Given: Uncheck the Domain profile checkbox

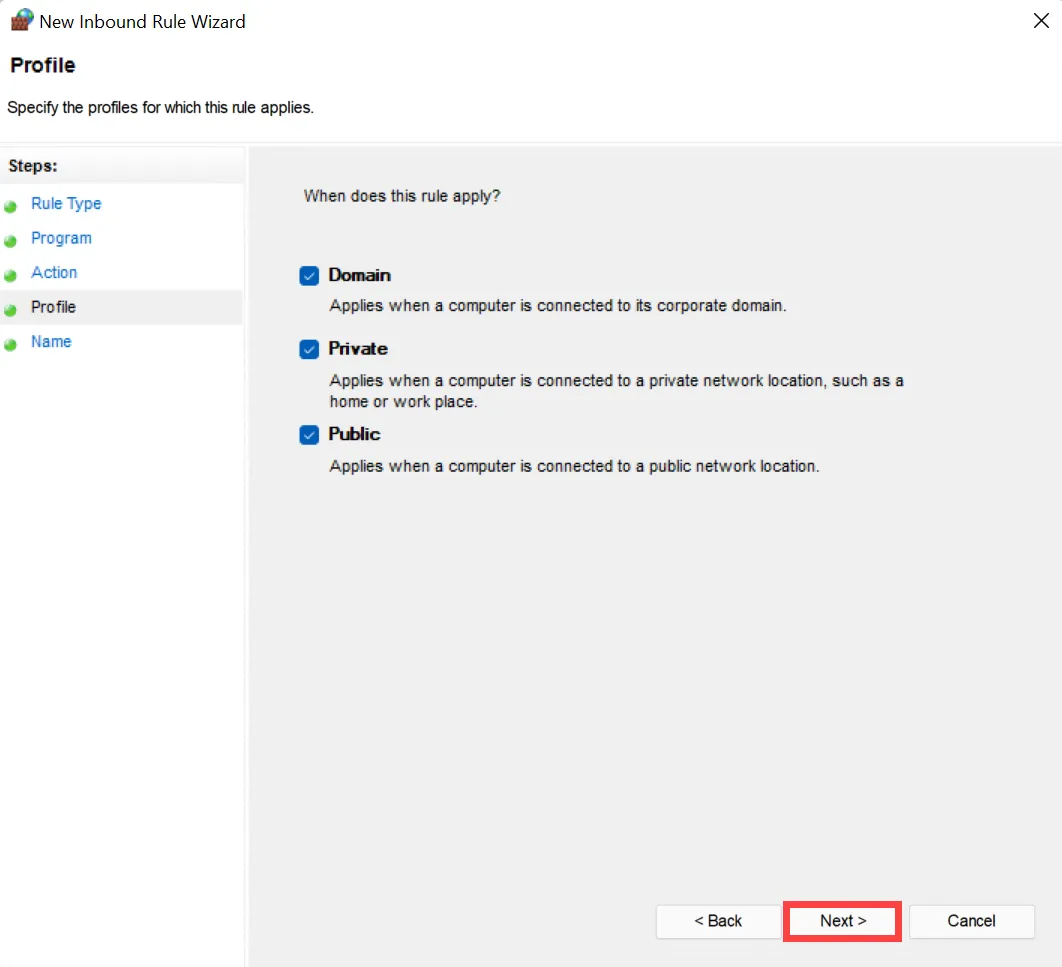Looking at the screenshot, I should point(309,276).
